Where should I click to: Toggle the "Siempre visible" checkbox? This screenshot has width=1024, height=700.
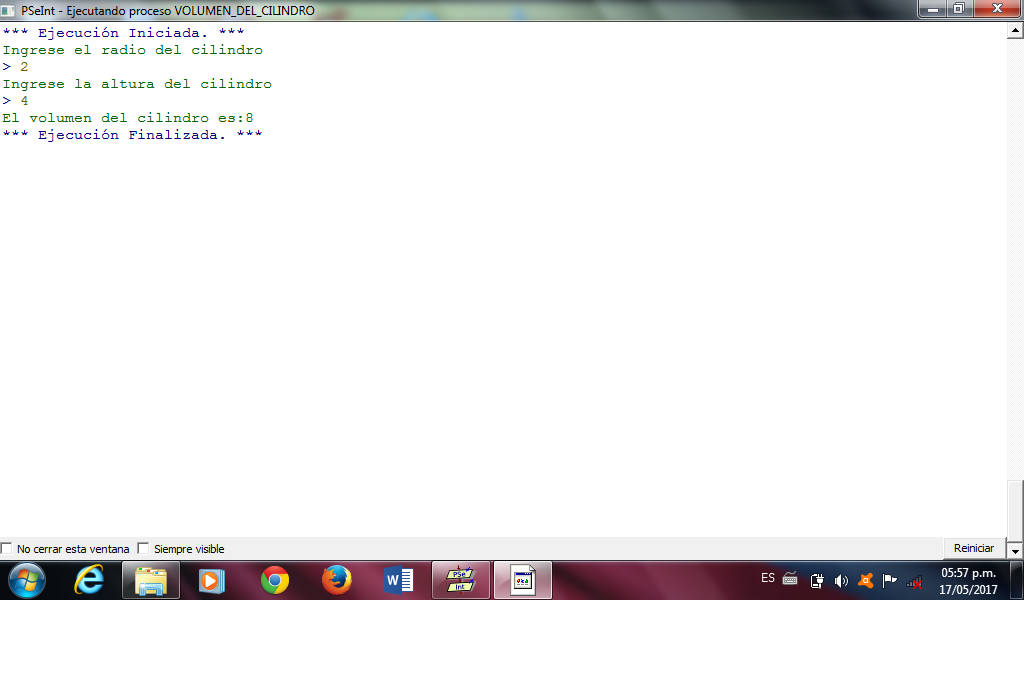pos(143,549)
